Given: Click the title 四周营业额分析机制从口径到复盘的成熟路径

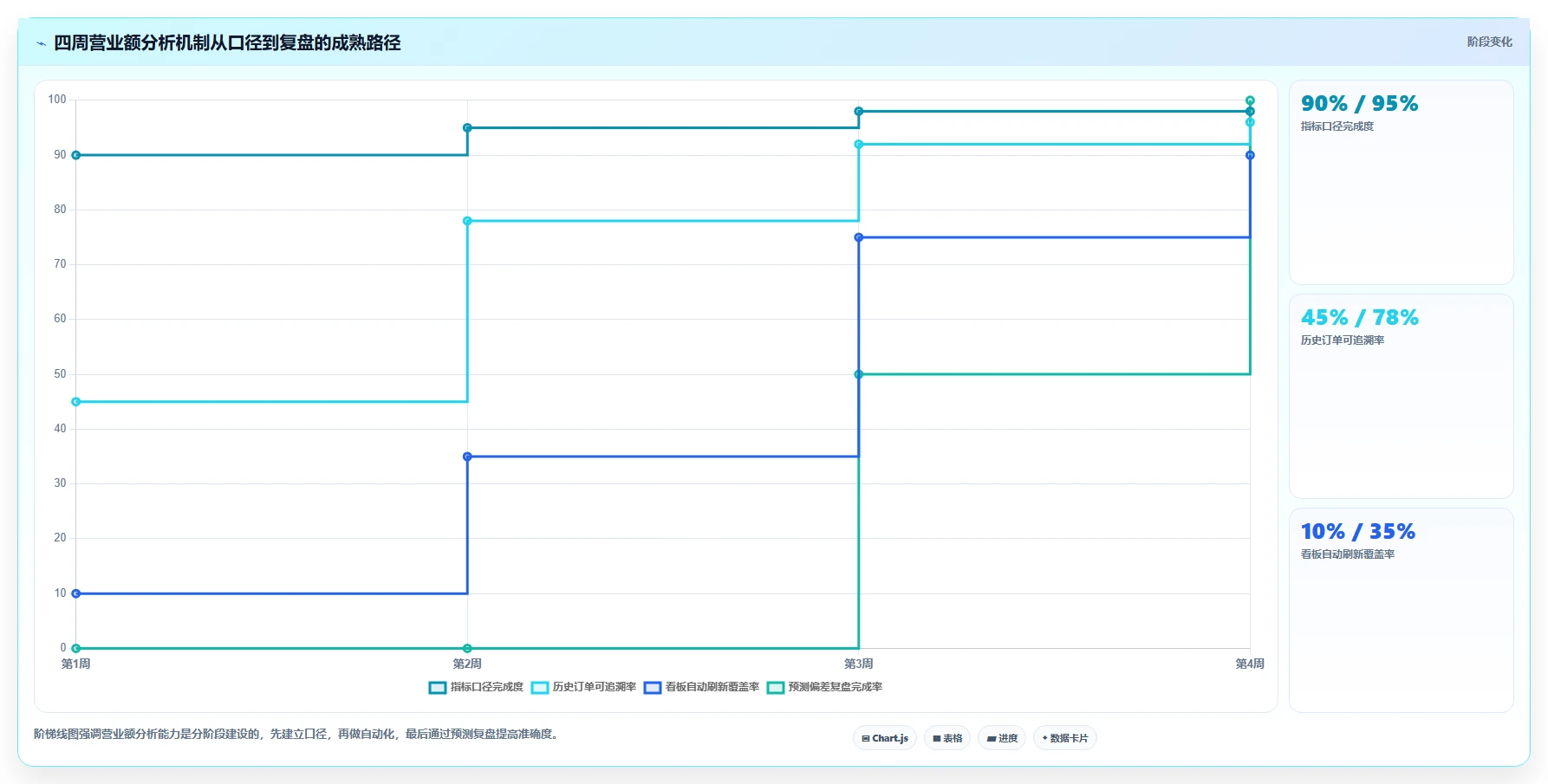Looking at the screenshot, I should tap(227, 42).
